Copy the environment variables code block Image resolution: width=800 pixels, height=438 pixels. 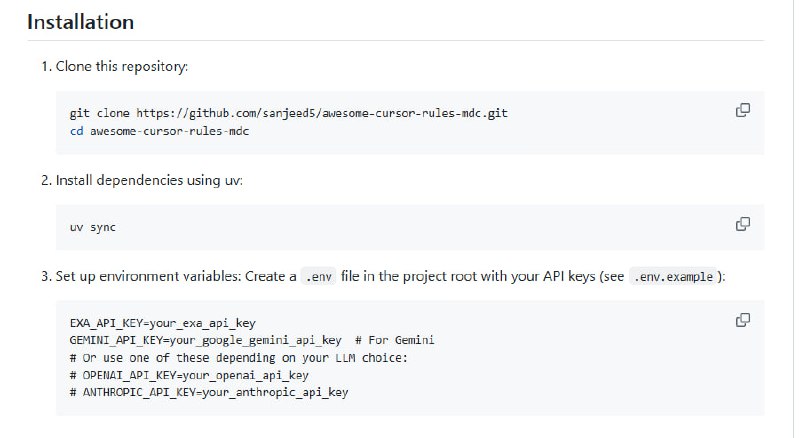pyautogui.click(x=743, y=320)
